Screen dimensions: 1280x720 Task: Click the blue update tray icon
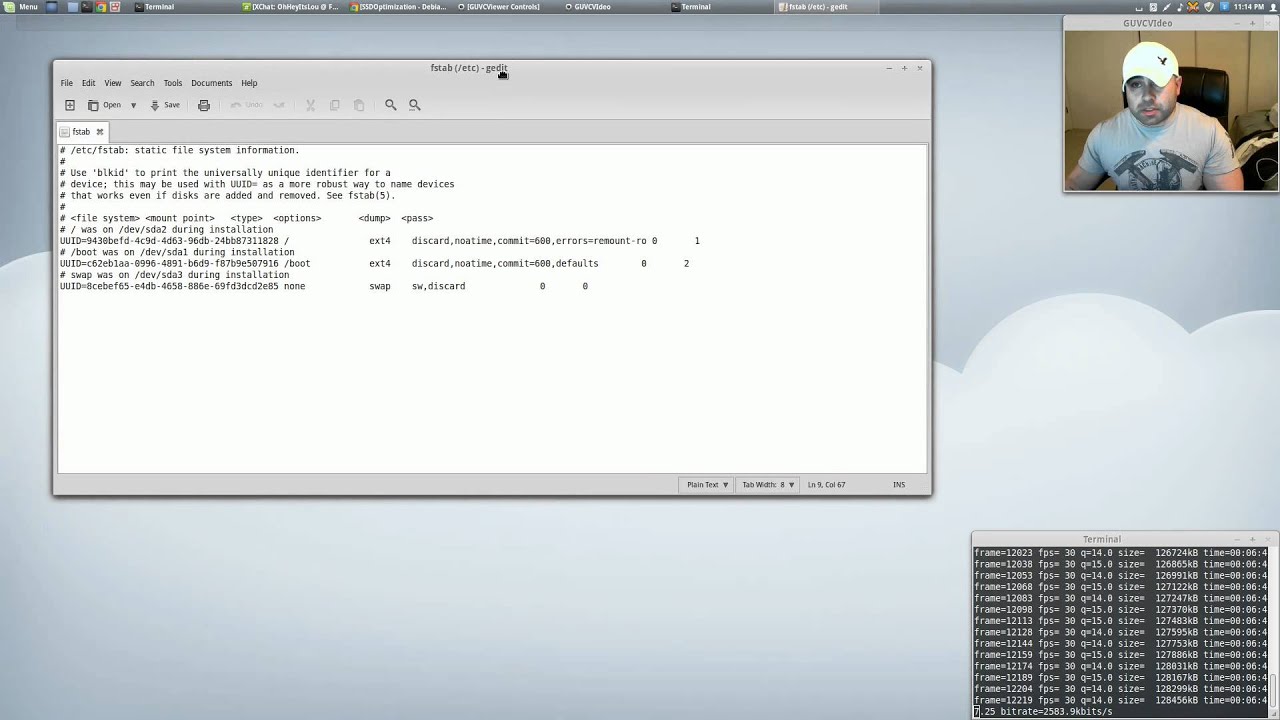click(1223, 7)
